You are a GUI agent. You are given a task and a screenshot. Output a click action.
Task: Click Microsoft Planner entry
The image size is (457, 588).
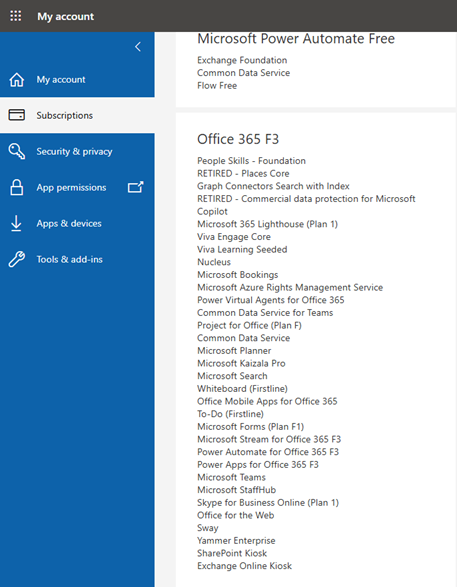(234, 351)
